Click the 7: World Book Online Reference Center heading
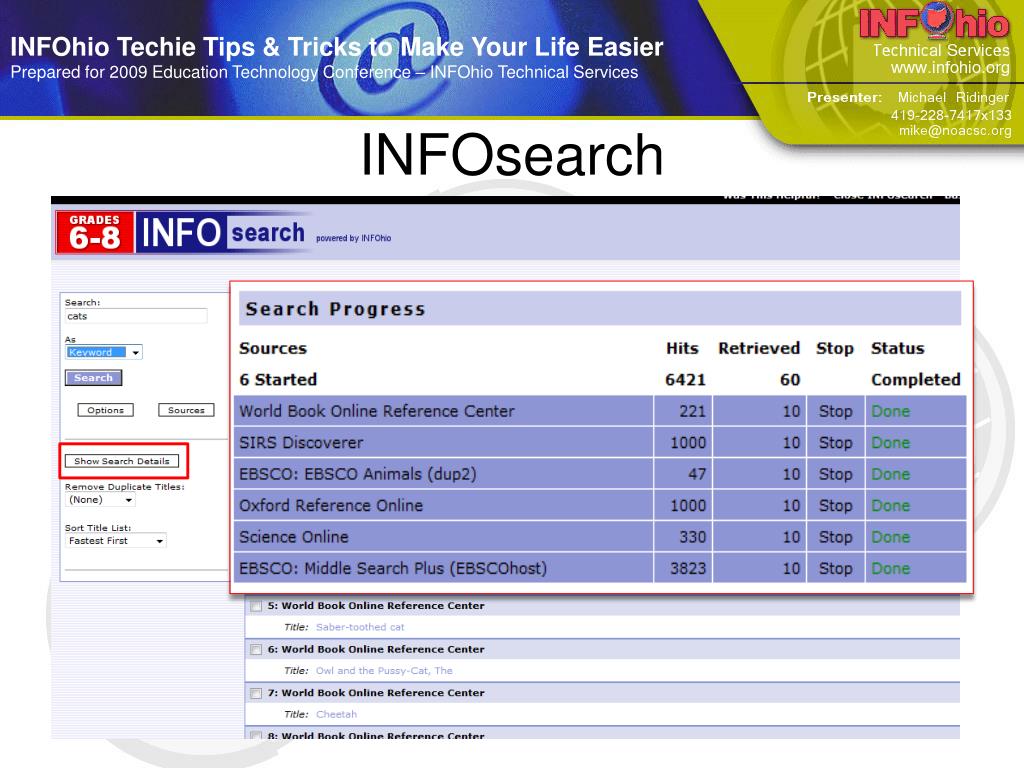This screenshot has height=768, width=1024. click(376, 693)
